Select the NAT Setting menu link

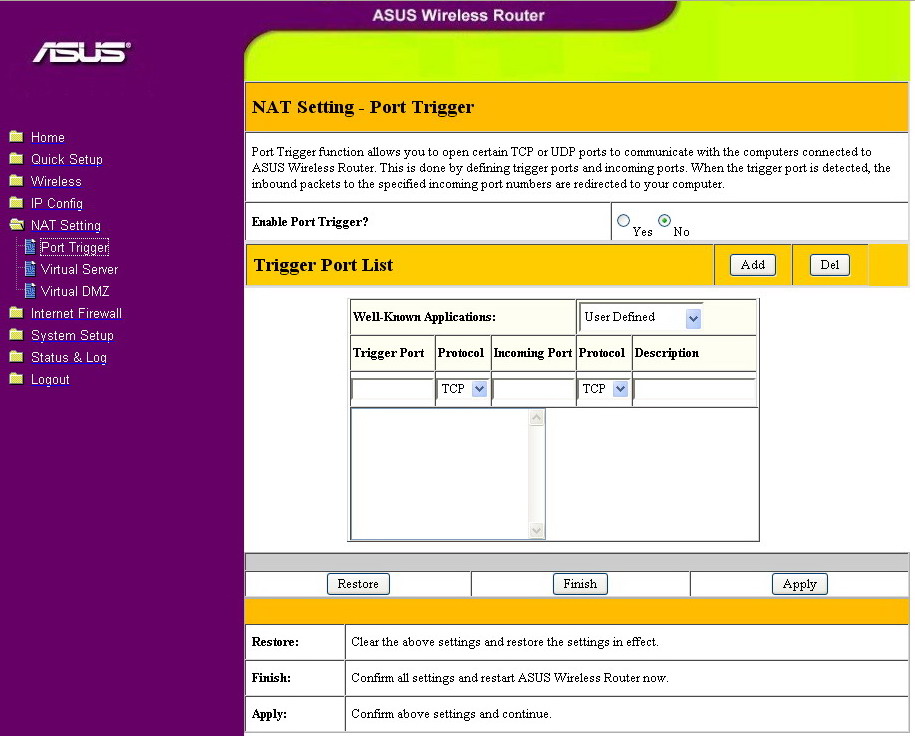(x=65, y=225)
